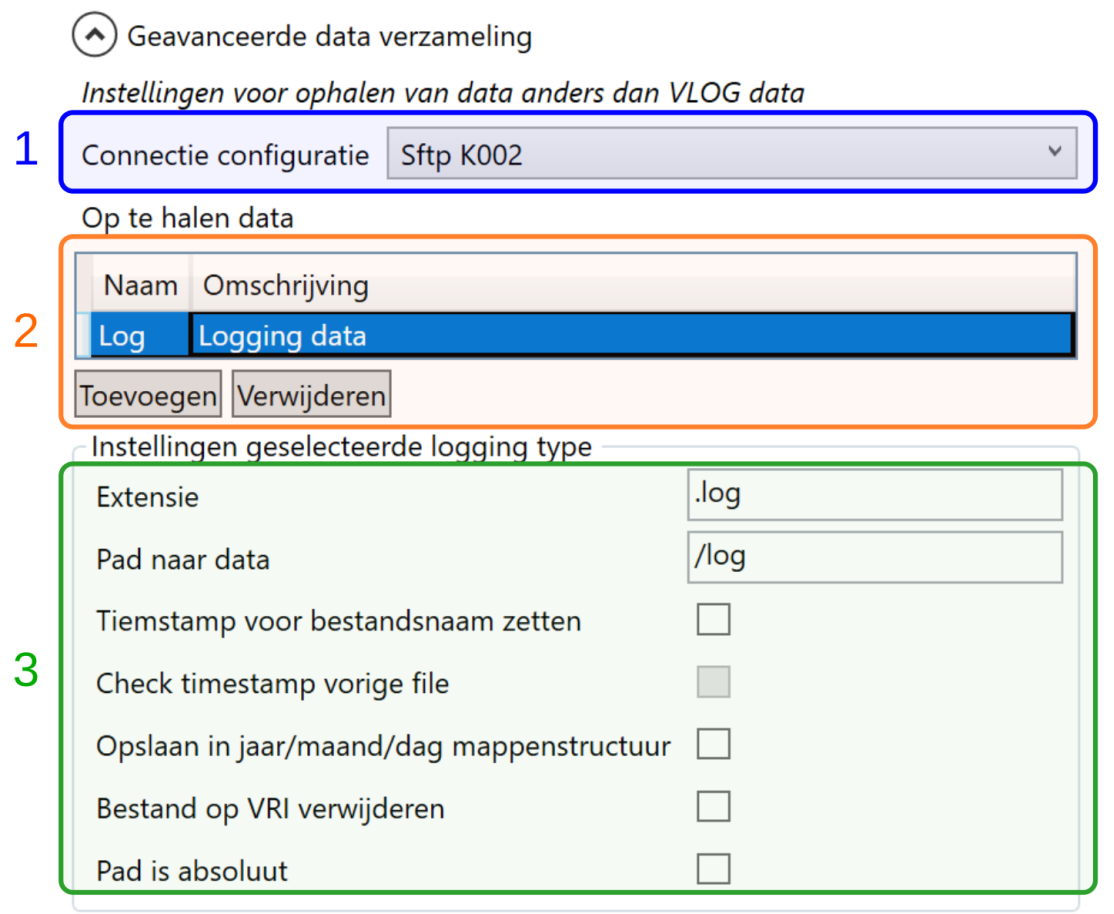Click the Toevoegen button
1114x914 pixels.
[x=148, y=394]
